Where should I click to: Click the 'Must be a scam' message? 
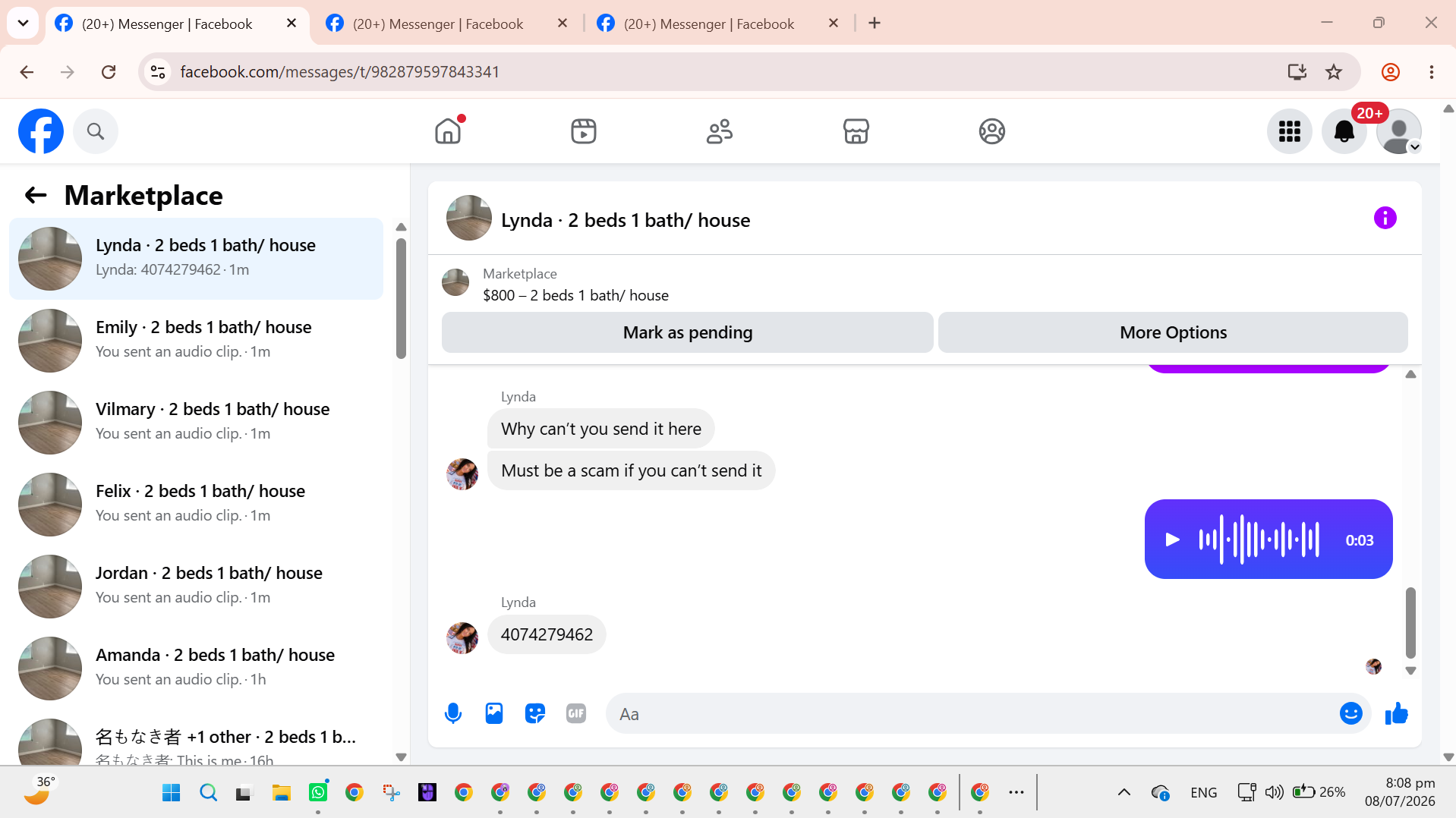[631, 470]
